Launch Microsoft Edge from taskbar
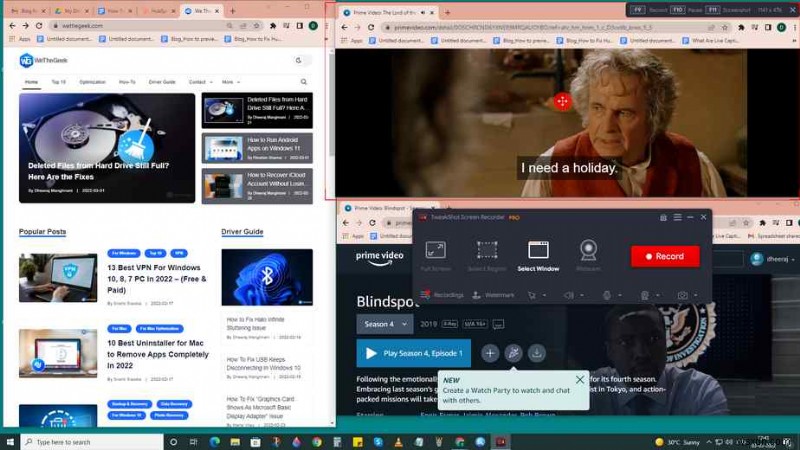Image resolution: width=800 pixels, height=450 pixels. coord(214,442)
